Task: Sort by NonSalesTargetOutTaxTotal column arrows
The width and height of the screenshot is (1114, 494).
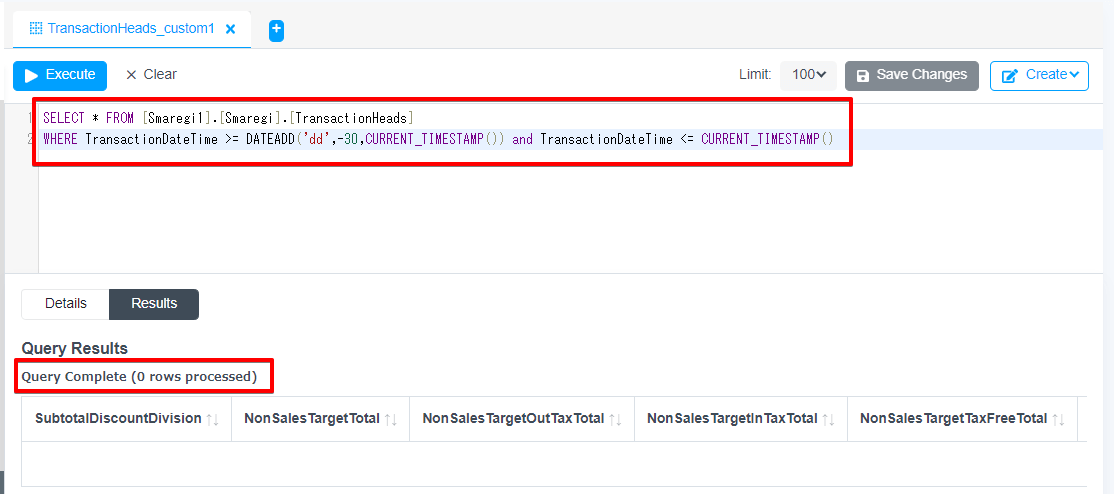Action: click(615, 419)
